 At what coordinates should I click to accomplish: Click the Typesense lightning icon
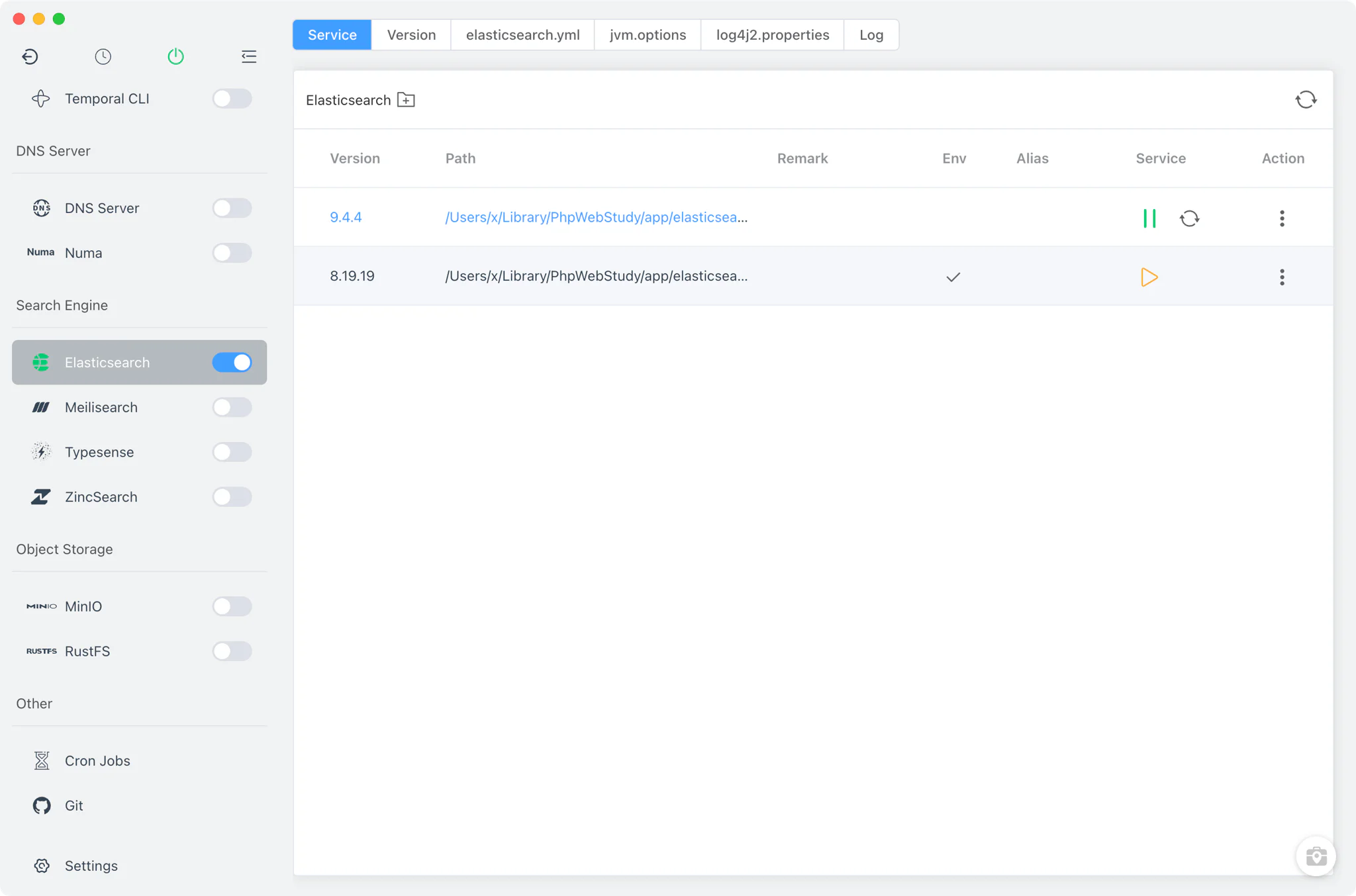pos(41,452)
